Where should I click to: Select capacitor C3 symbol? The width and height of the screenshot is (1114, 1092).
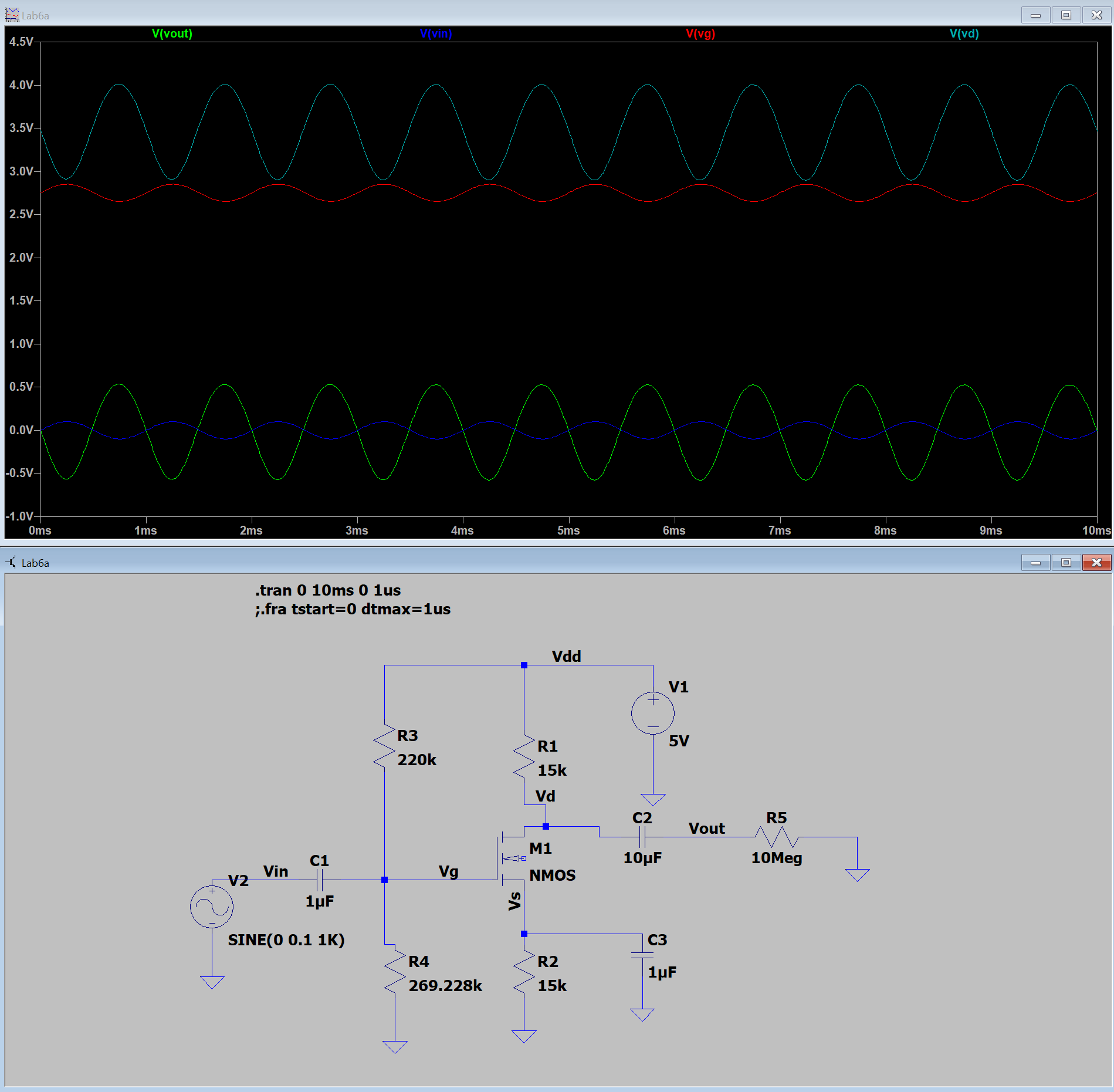[x=642, y=955]
